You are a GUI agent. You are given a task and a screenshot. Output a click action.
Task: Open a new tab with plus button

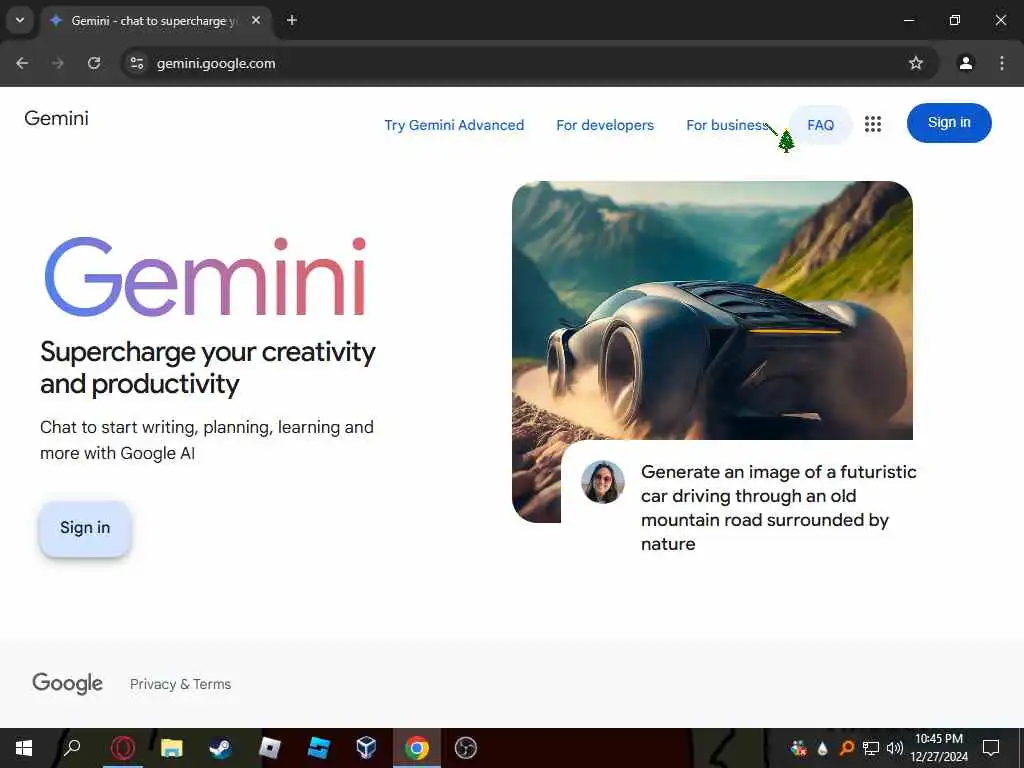[x=292, y=20]
